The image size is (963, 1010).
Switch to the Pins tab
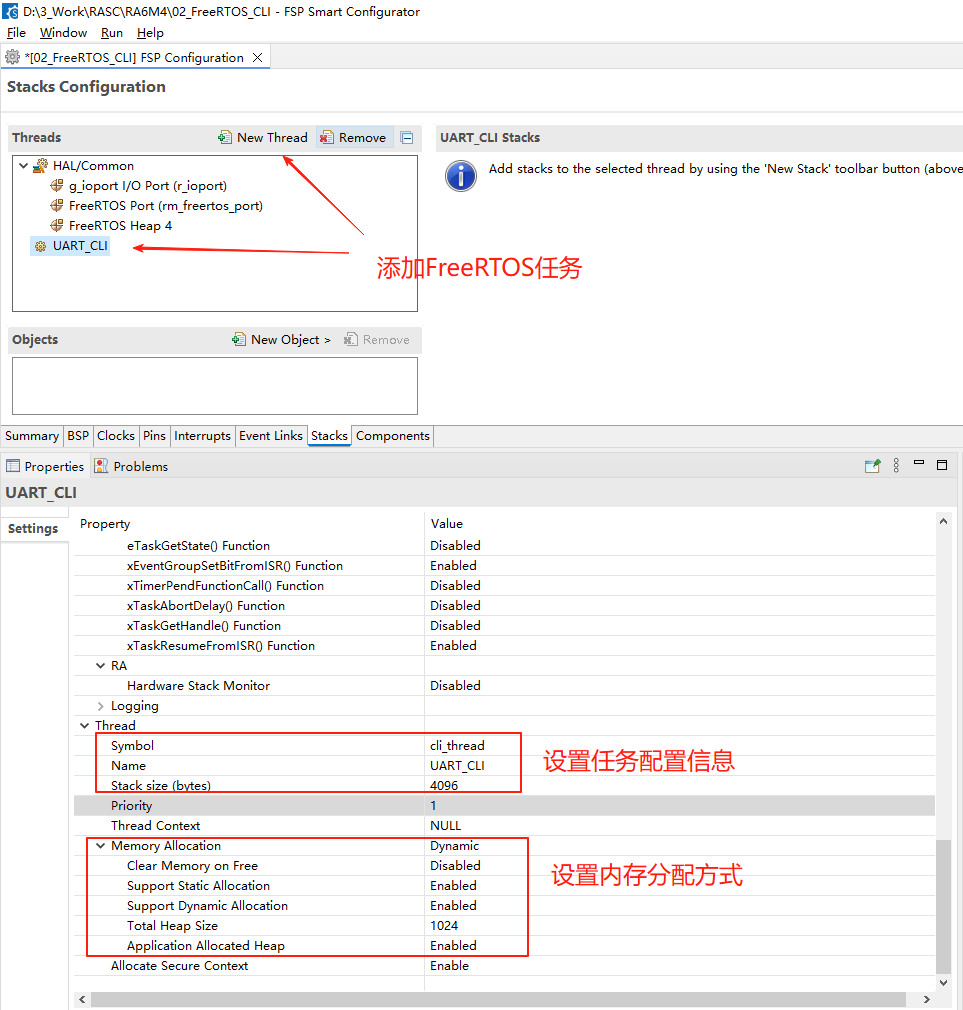coord(154,436)
